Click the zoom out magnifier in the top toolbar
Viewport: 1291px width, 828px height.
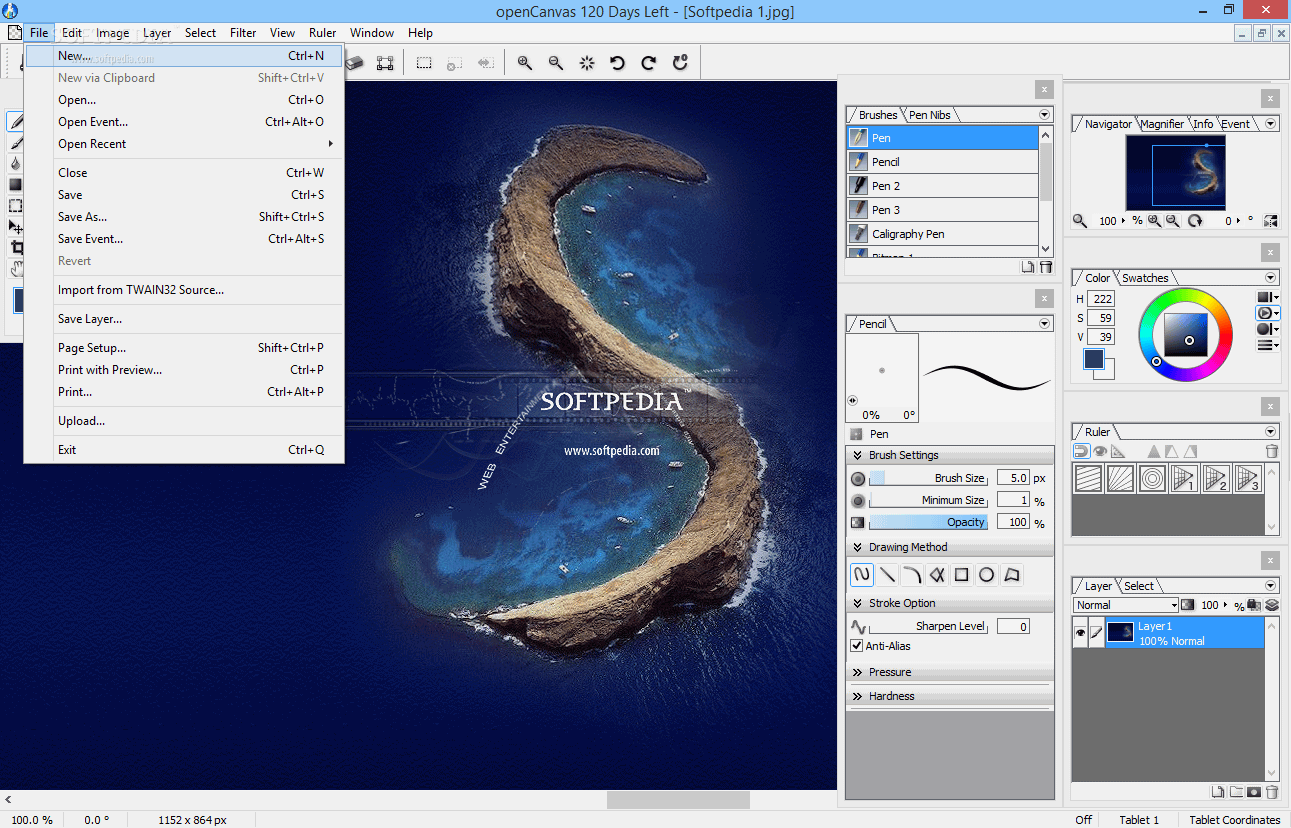[556, 63]
